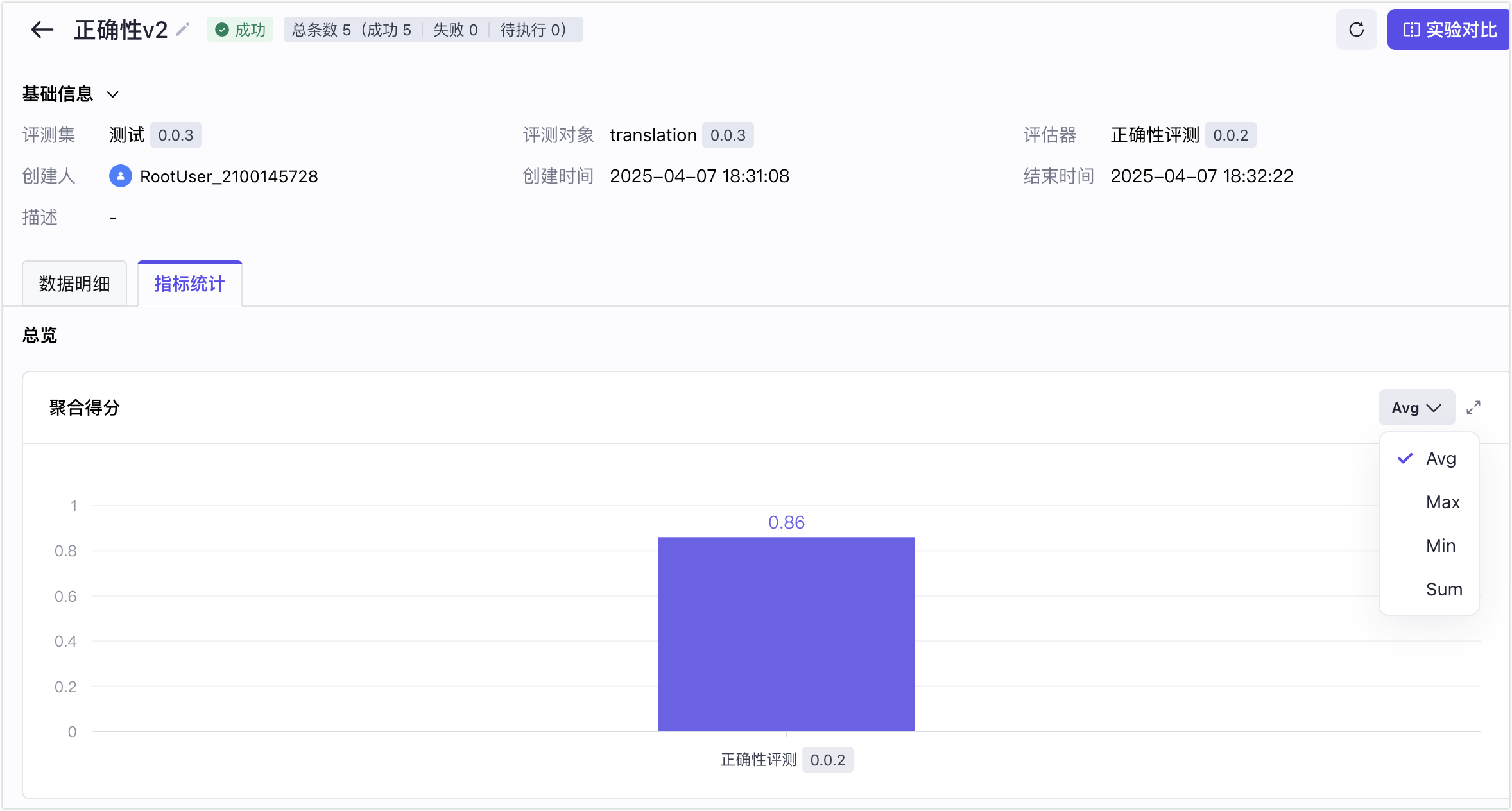Click the green success status badge

240,30
